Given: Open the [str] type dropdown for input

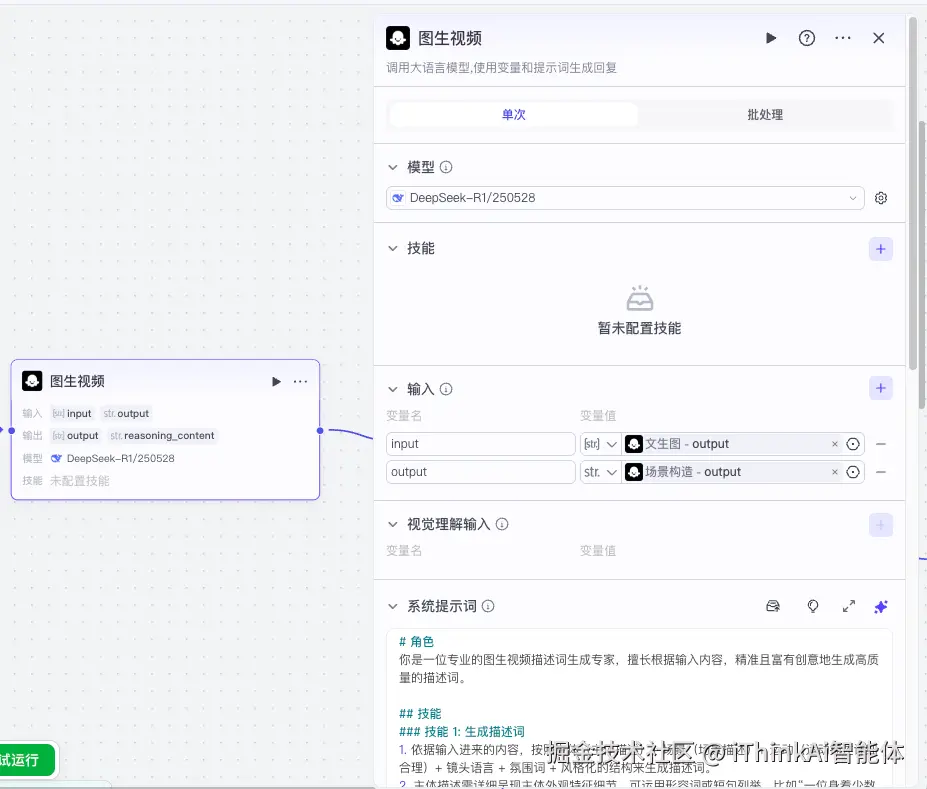Looking at the screenshot, I should (x=599, y=443).
